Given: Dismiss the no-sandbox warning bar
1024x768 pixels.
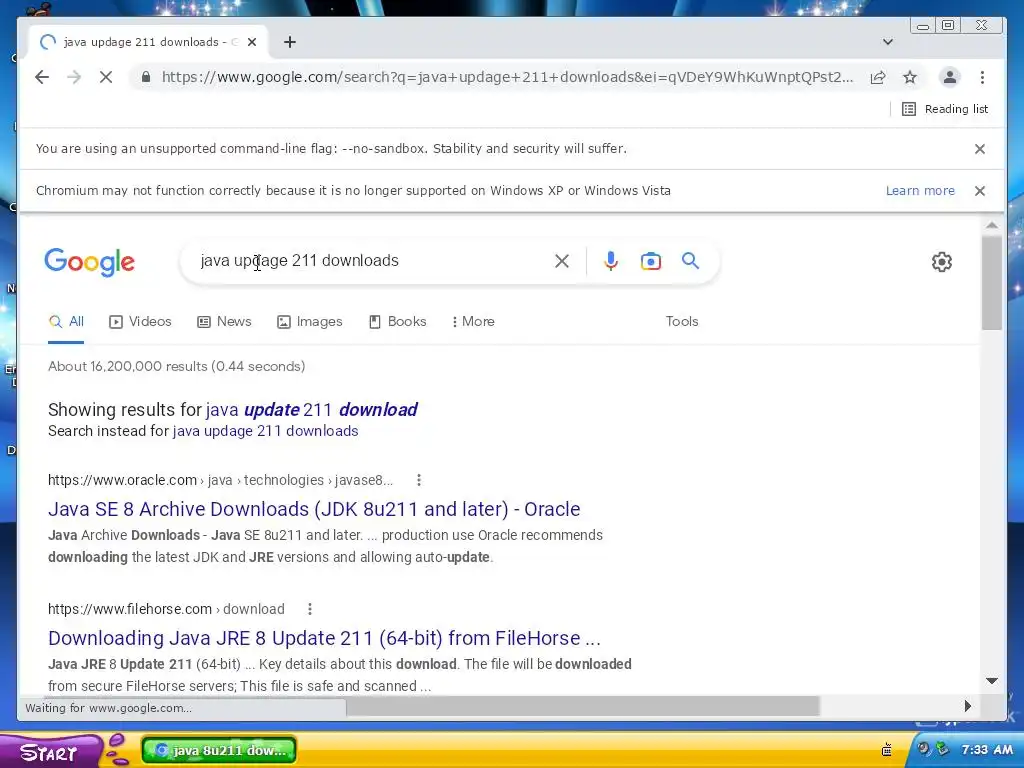Looking at the screenshot, I should 980,149.
